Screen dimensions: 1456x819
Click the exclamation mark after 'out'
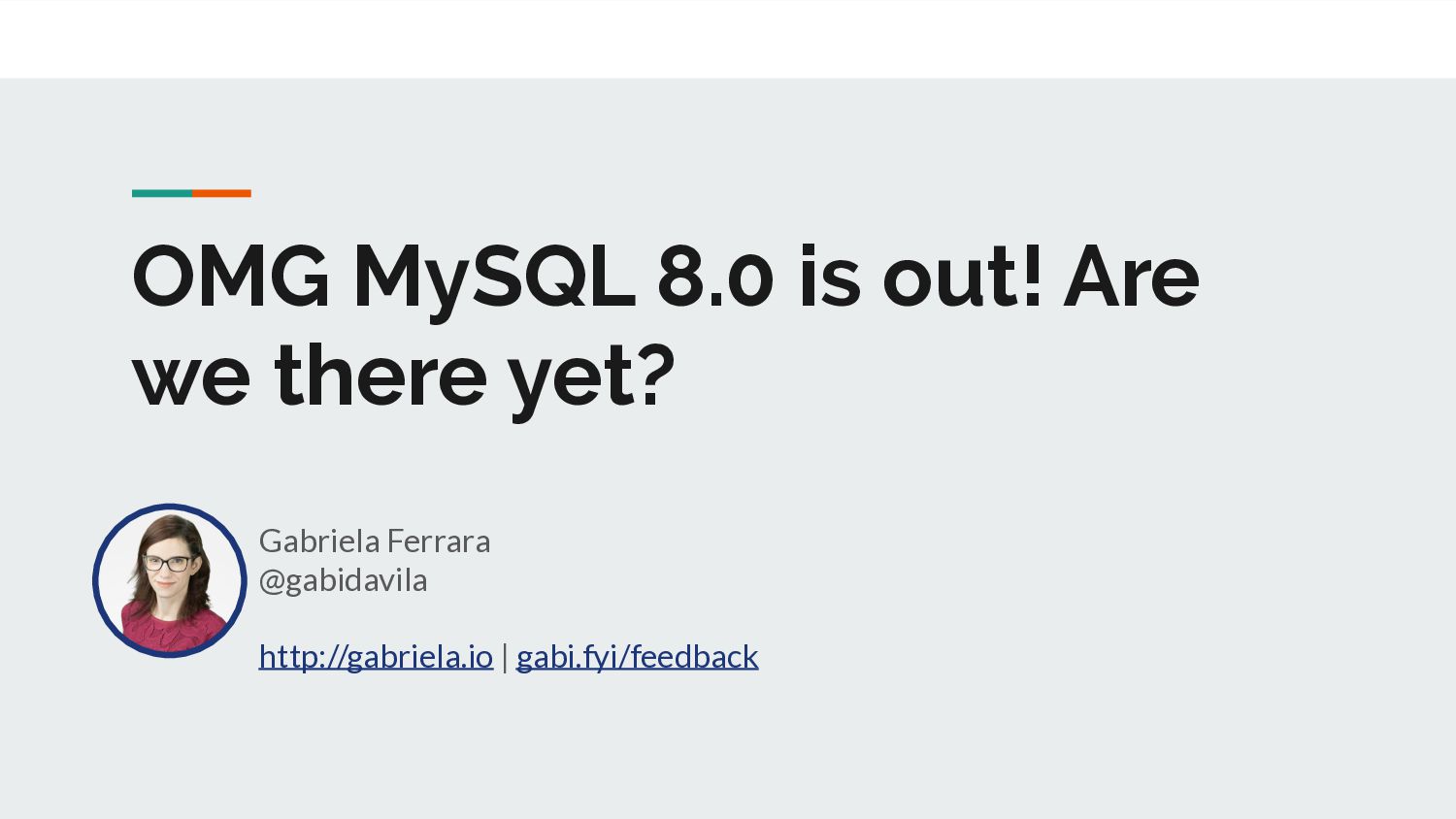point(1032,275)
